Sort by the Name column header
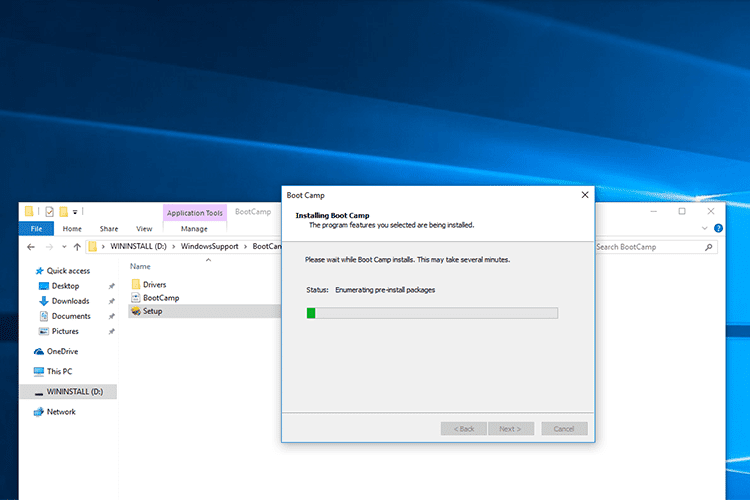The height and width of the screenshot is (500, 750). coord(140,267)
